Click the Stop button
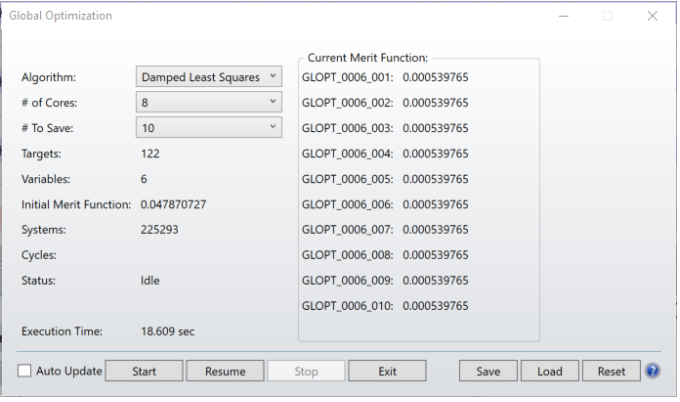 pyautogui.click(x=306, y=371)
